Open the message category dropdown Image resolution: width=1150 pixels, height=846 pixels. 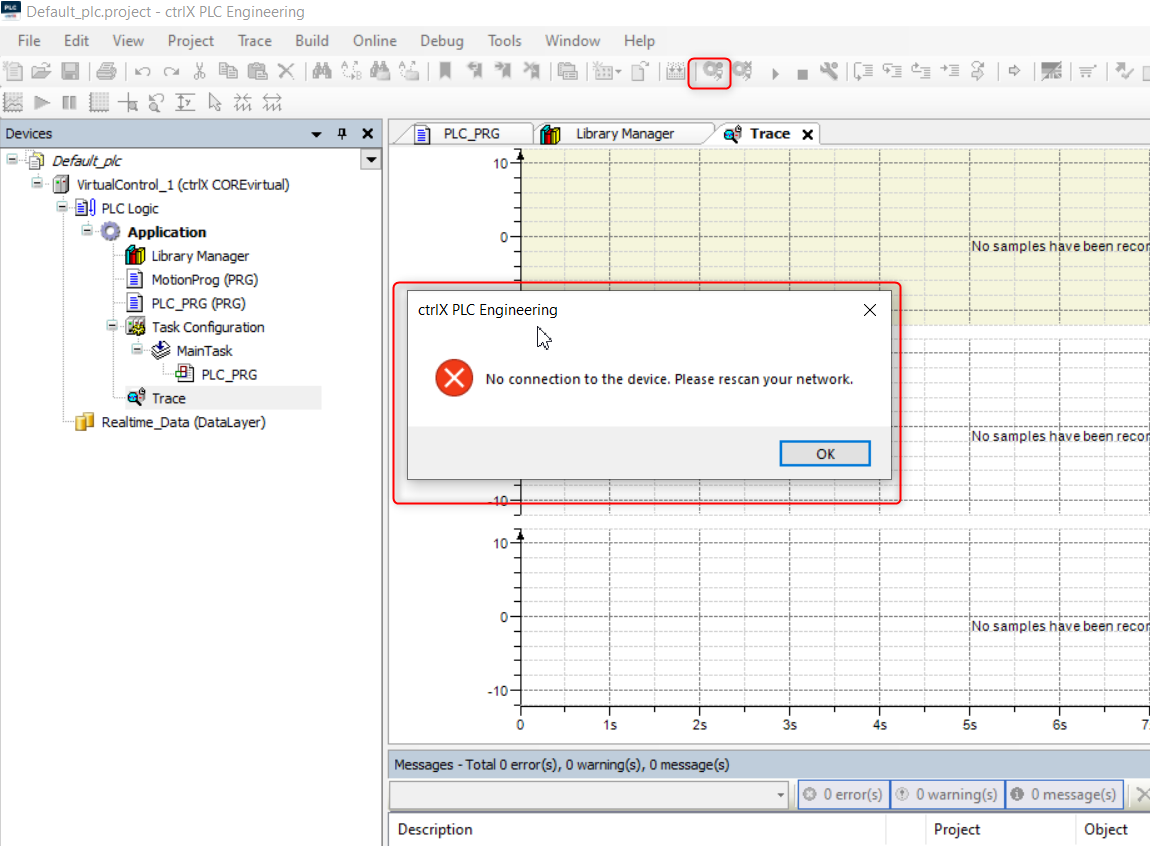coord(781,795)
